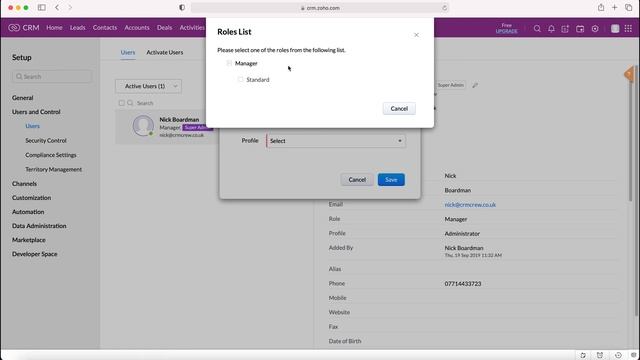Open the CRM search magnifier icon
The width and height of the screenshot is (640, 360).
(x=537, y=29)
